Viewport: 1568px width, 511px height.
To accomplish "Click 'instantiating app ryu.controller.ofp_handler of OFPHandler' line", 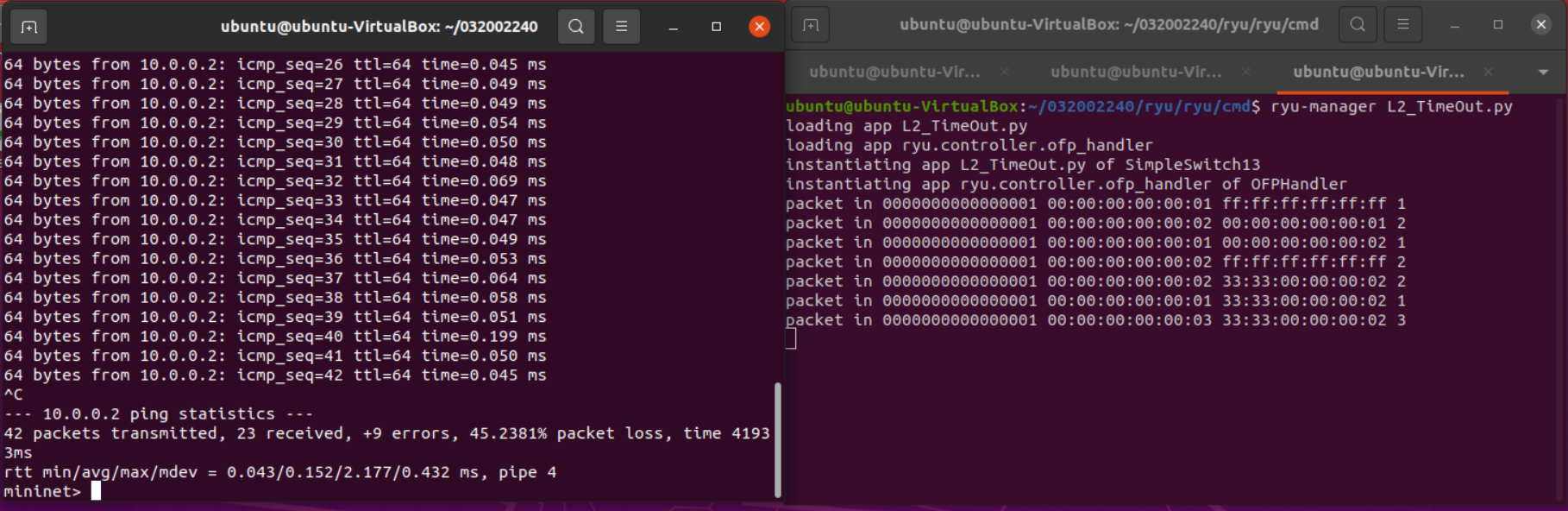I will coord(1066,185).
